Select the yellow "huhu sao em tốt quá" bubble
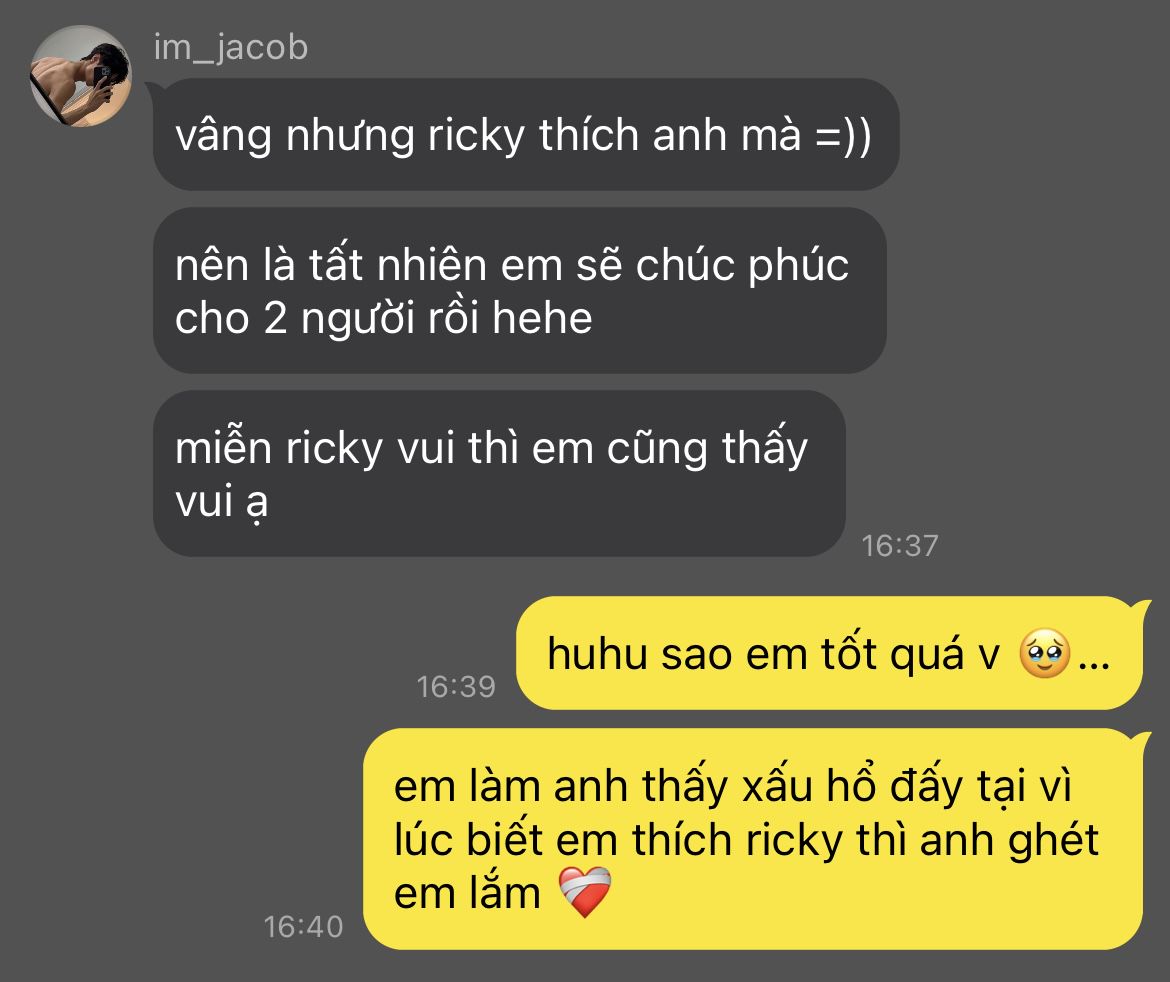The width and height of the screenshot is (1170, 982). coord(831,653)
